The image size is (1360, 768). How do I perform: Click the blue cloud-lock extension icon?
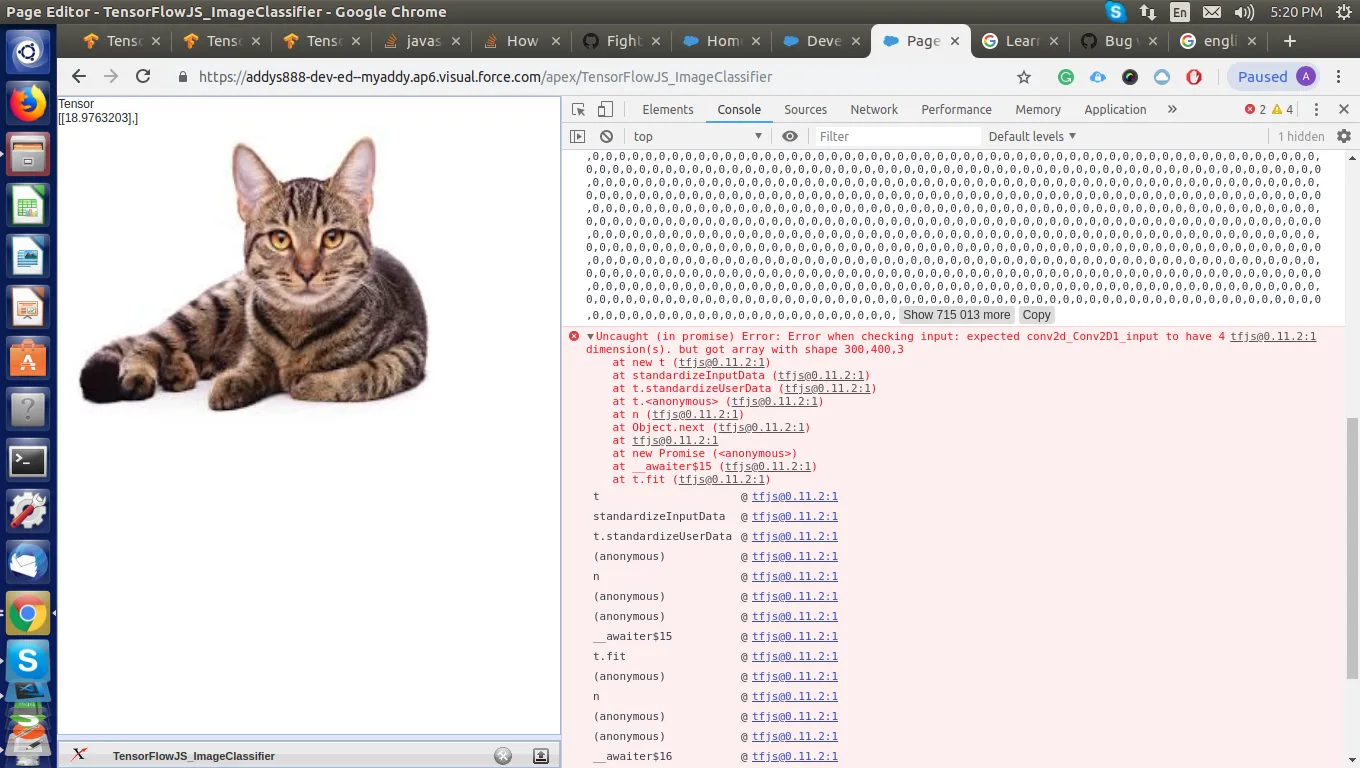(x=1098, y=77)
